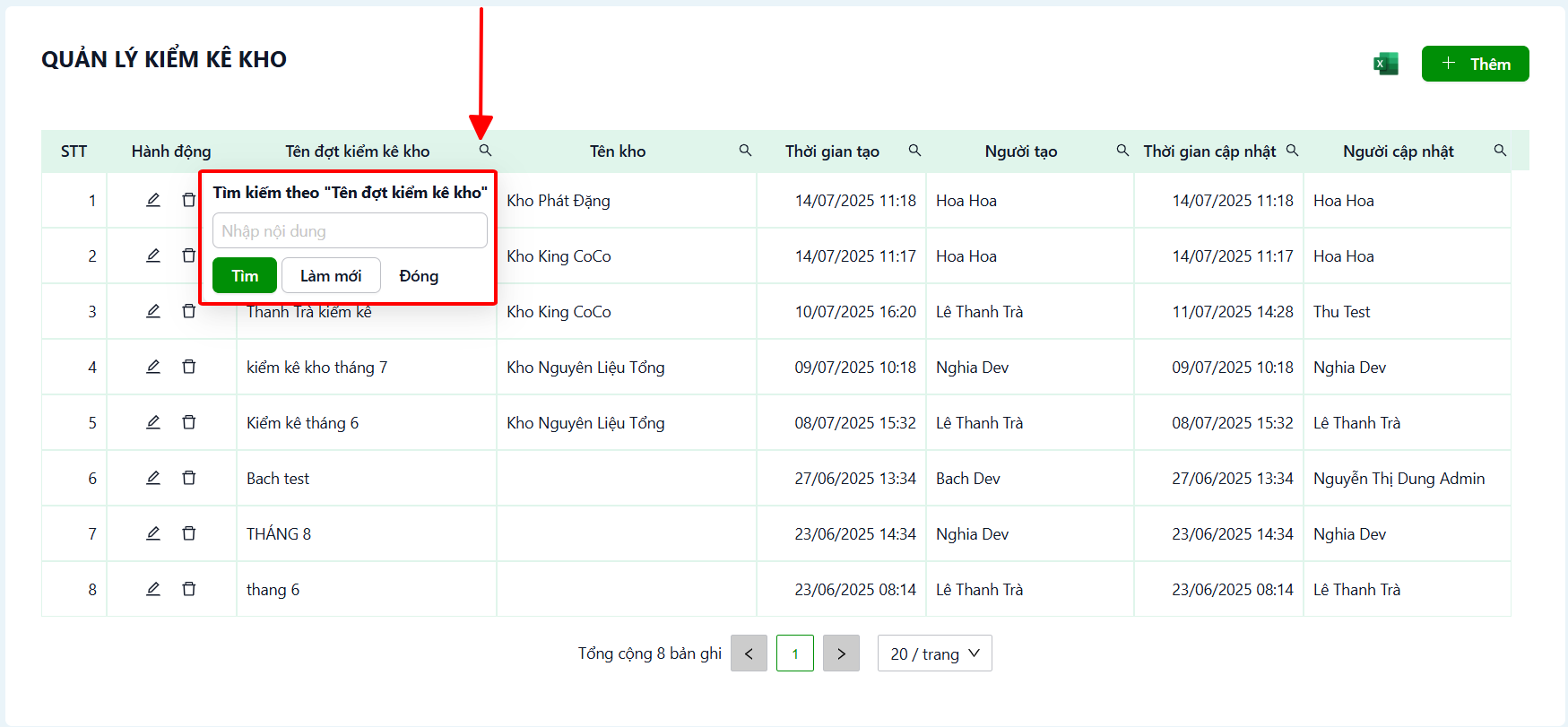Click the Làm mới reset button
The width and height of the screenshot is (1568, 727).
(331, 275)
